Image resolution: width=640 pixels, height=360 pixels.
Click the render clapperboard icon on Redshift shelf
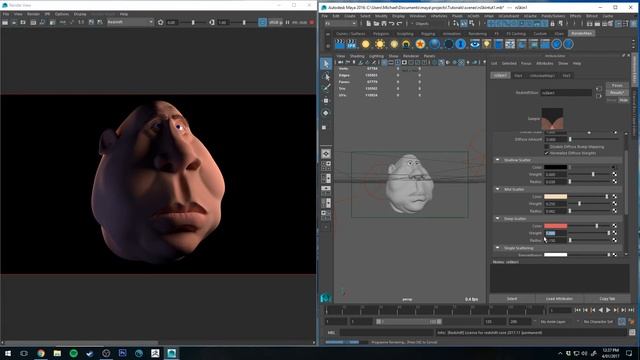(x=340, y=44)
